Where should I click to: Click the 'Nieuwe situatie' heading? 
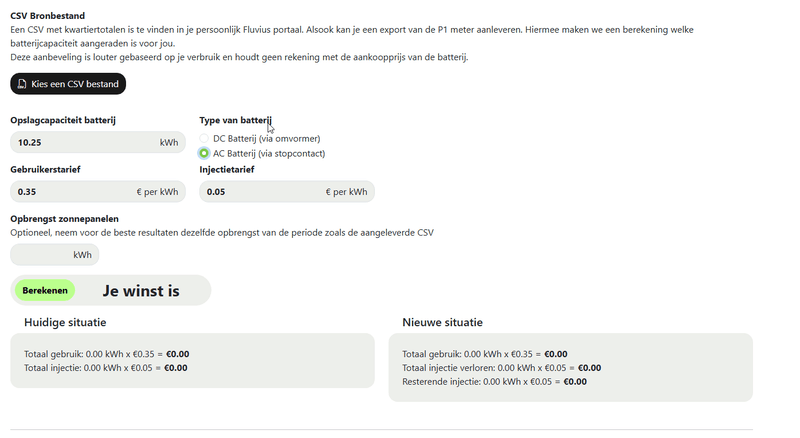pyautogui.click(x=442, y=323)
